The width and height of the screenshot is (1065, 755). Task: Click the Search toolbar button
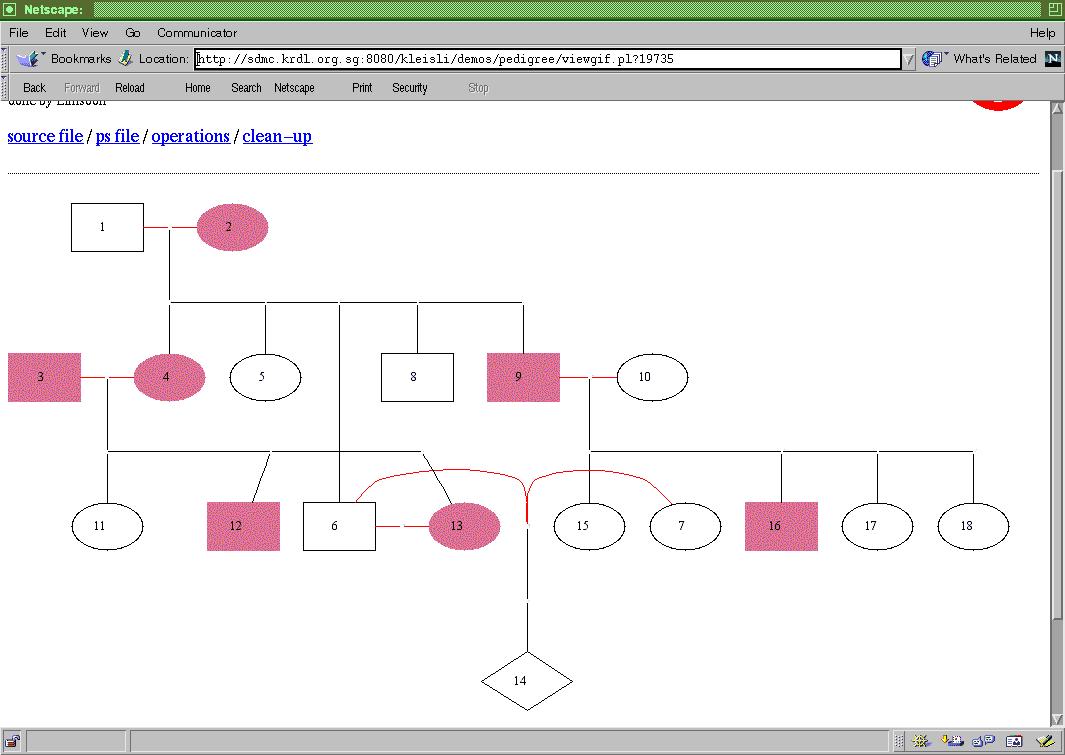[x=246, y=88]
